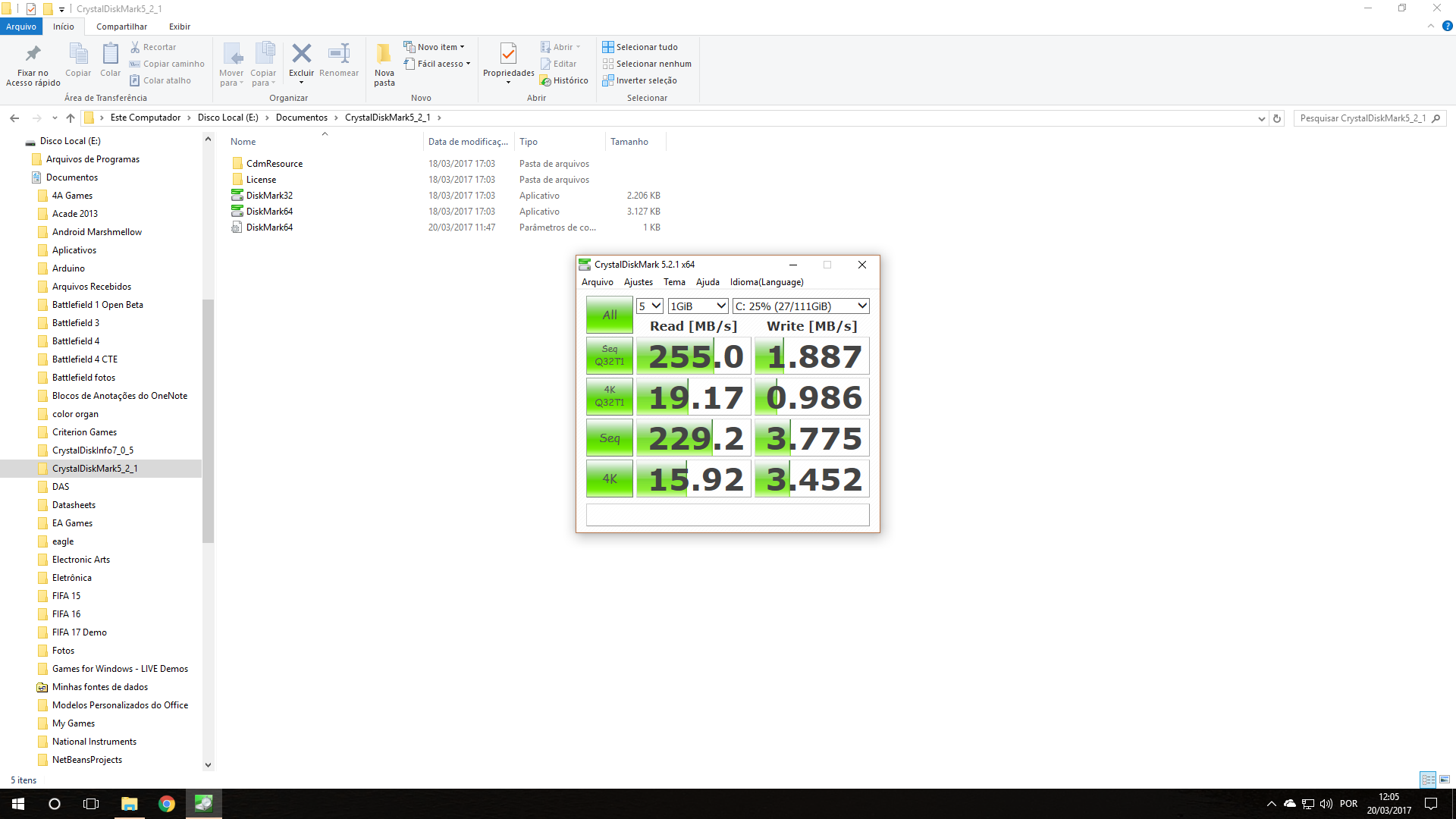Select CrystalDiskInfo7_0_5 folder in tree
Screen dimensions: 1456x819
point(93,450)
